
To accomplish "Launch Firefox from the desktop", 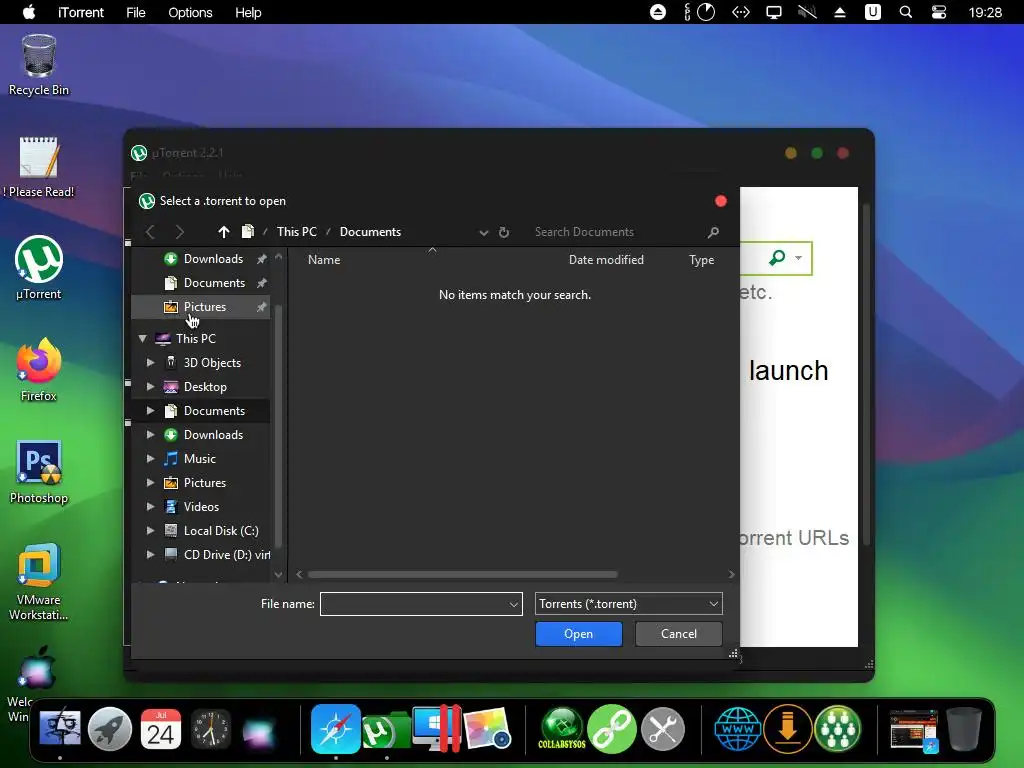I will click(39, 370).
